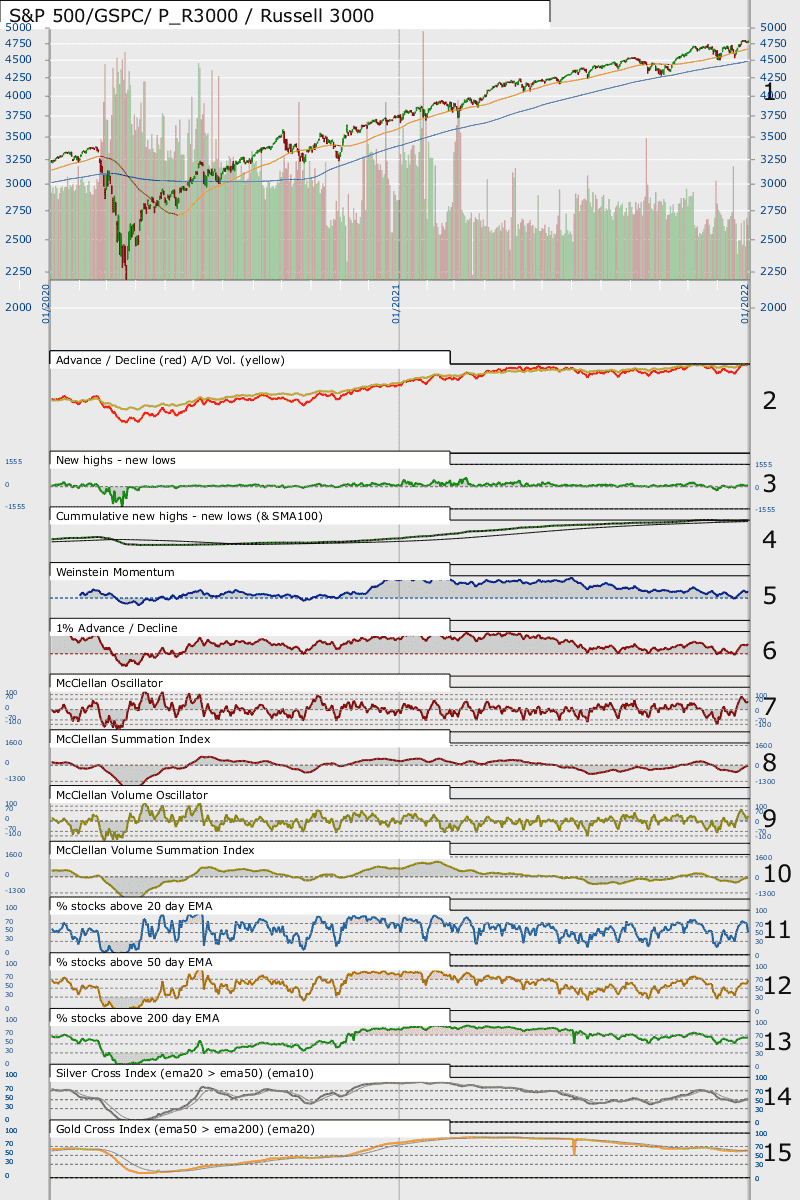Screen dimensions: 800x1200
Task: Click panel number 15 beside Gold Cross Index
Action: [777, 1153]
